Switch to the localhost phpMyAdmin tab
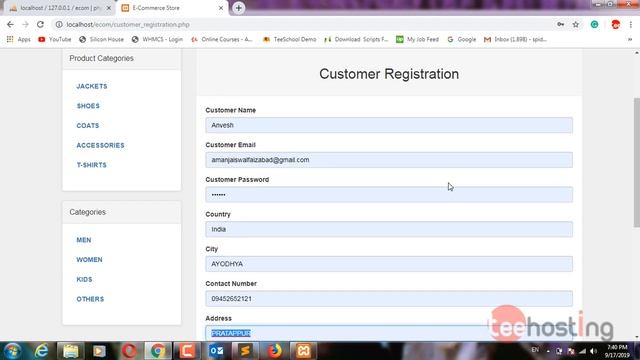This screenshot has width=640, height=360. click(x=59, y=8)
